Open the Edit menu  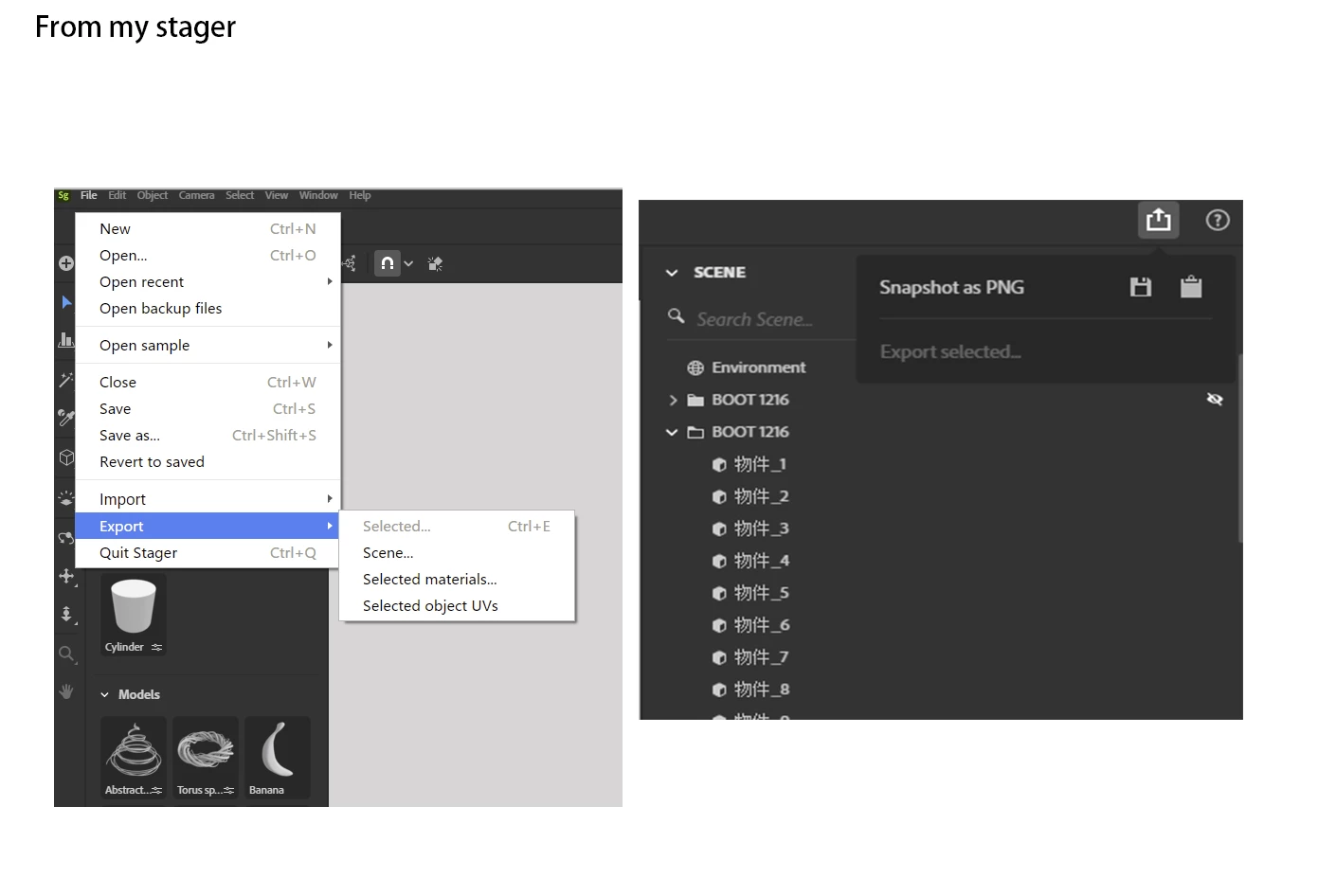pyautogui.click(x=117, y=196)
